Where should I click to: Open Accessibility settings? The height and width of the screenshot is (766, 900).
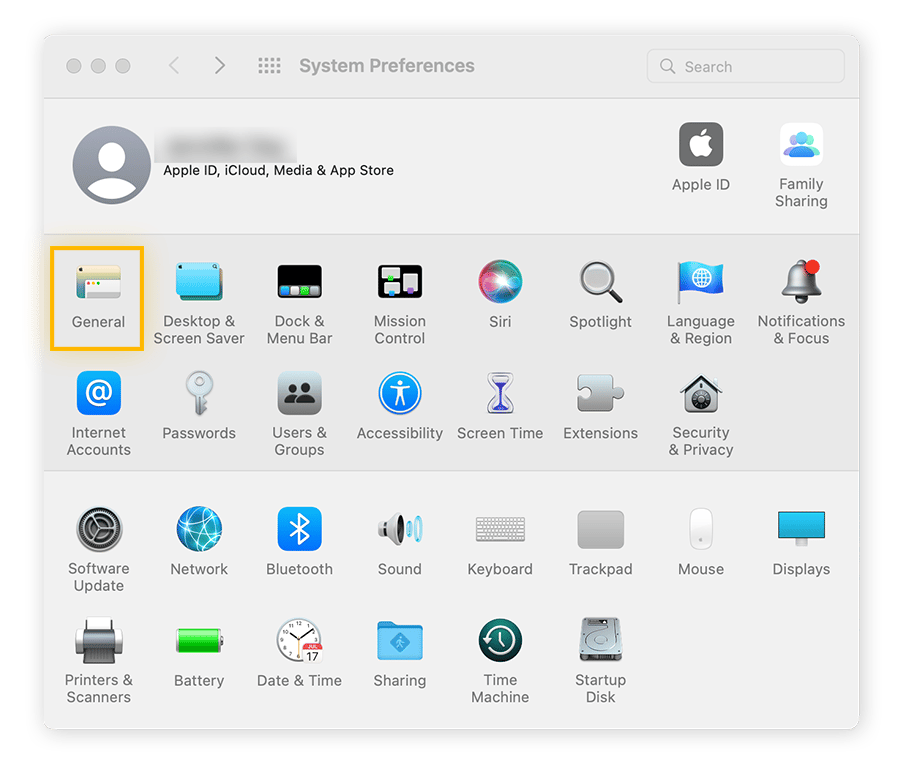(x=399, y=396)
